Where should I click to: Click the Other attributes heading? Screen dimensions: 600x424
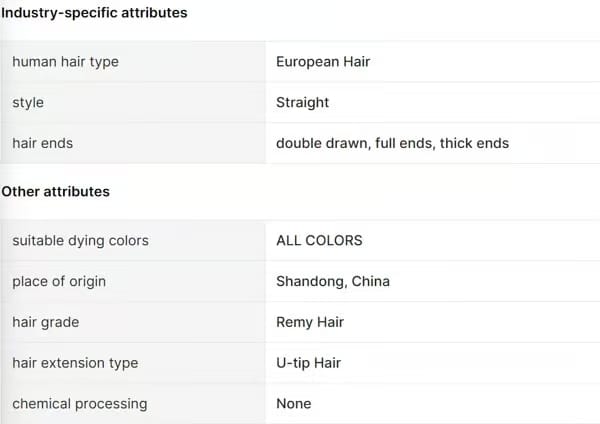[56, 191]
